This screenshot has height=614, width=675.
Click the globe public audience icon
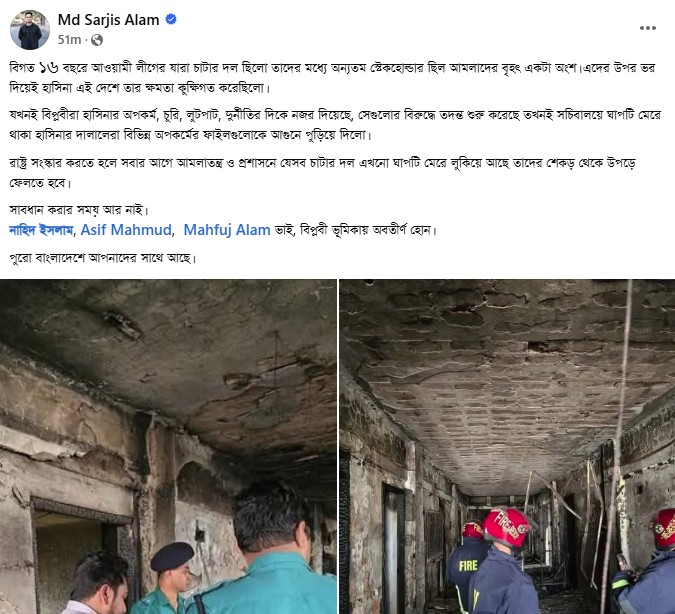point(97,40)
